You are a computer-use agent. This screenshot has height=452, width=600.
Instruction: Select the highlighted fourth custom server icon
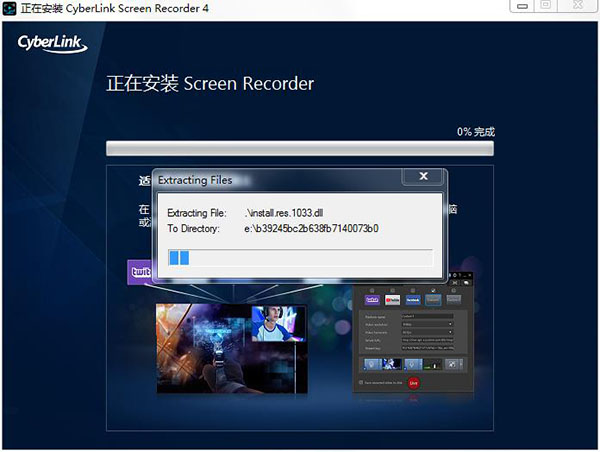[432, 299]
